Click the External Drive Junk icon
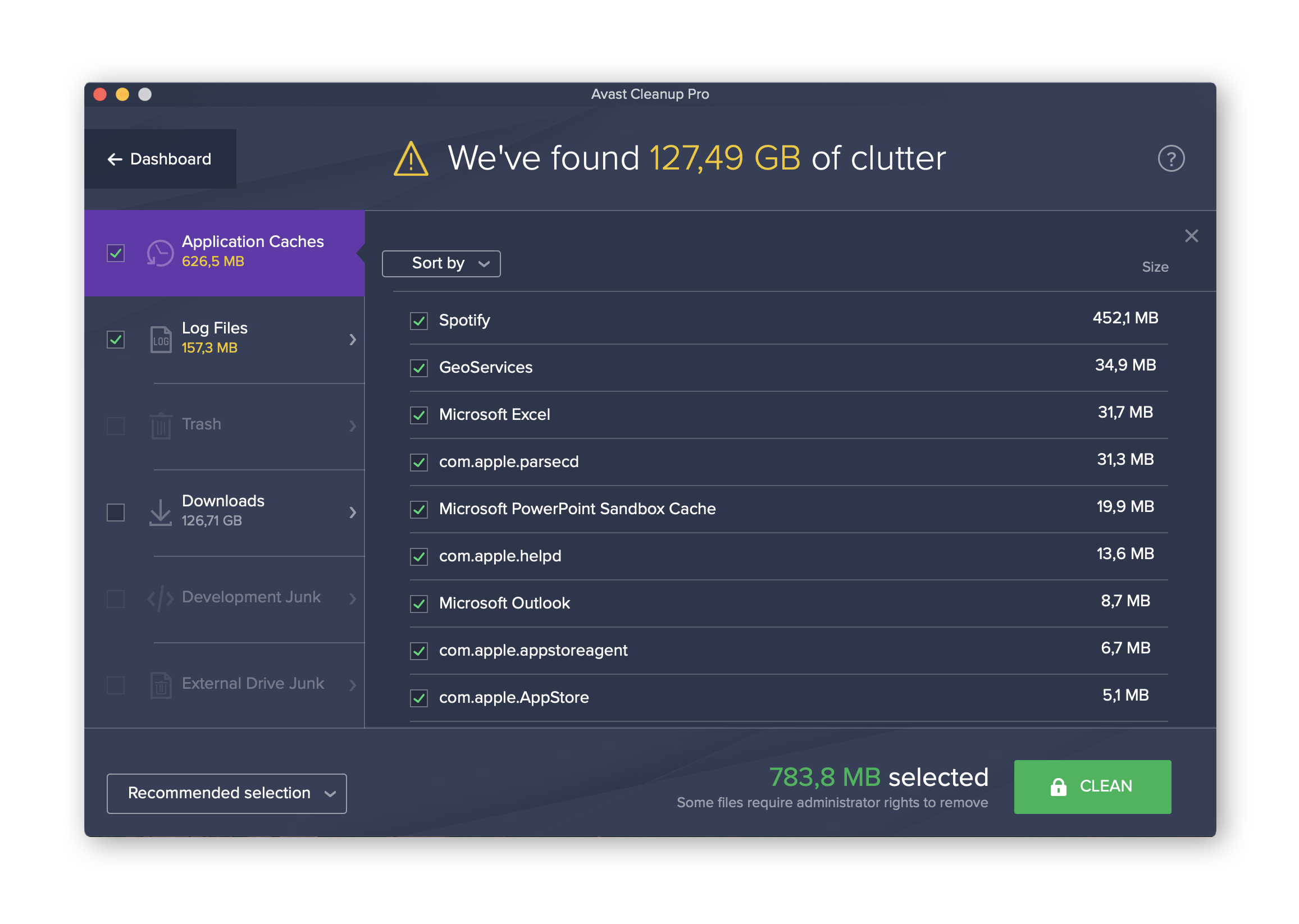 pos(161,685)
